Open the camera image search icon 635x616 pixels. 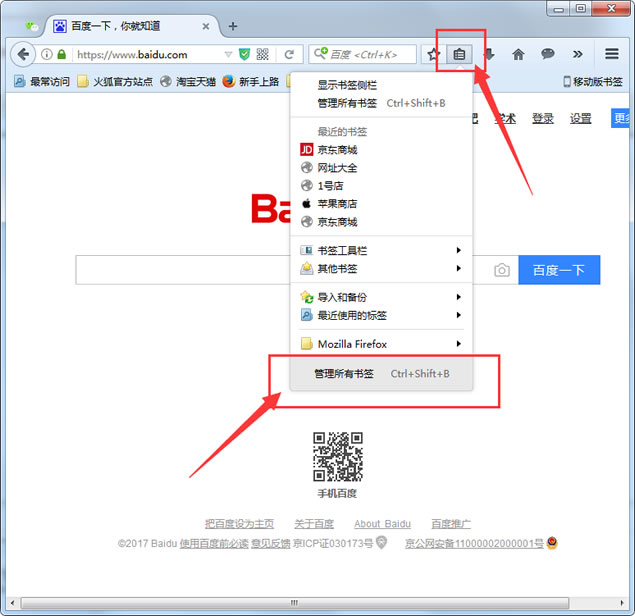click(x=502, y=270)
